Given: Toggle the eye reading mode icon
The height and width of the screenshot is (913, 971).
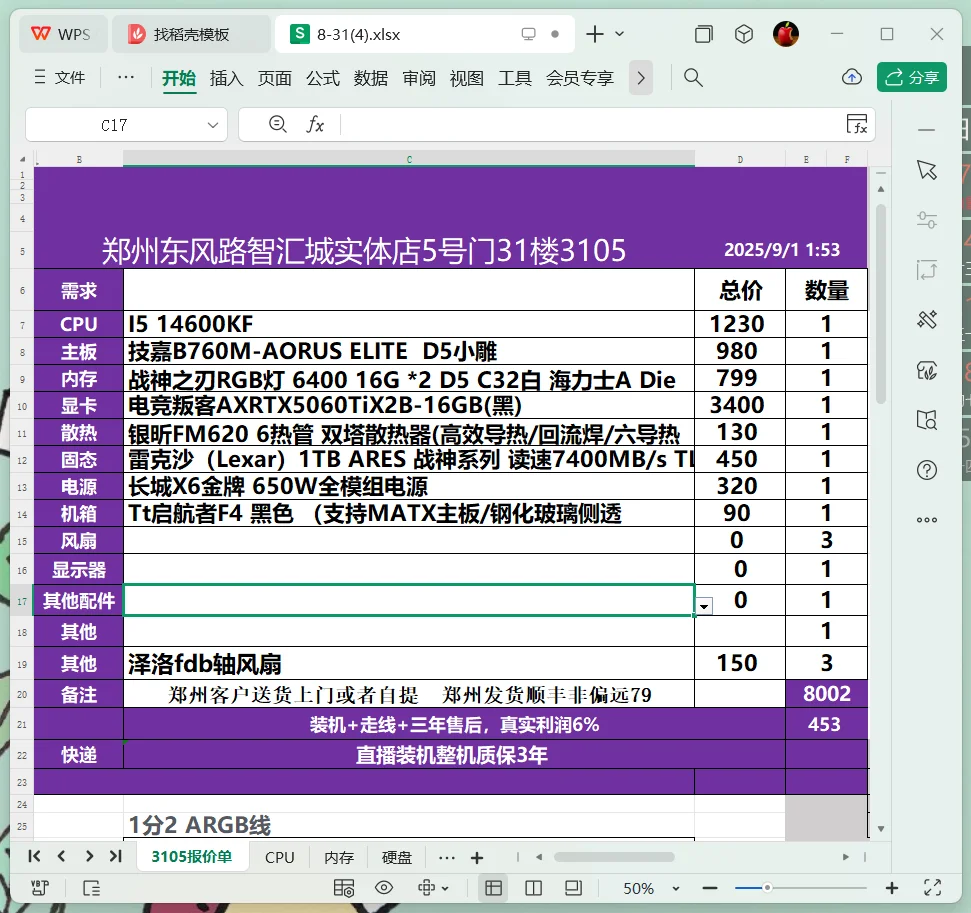Looking at the screenshot, I should (x=384, y=888).
